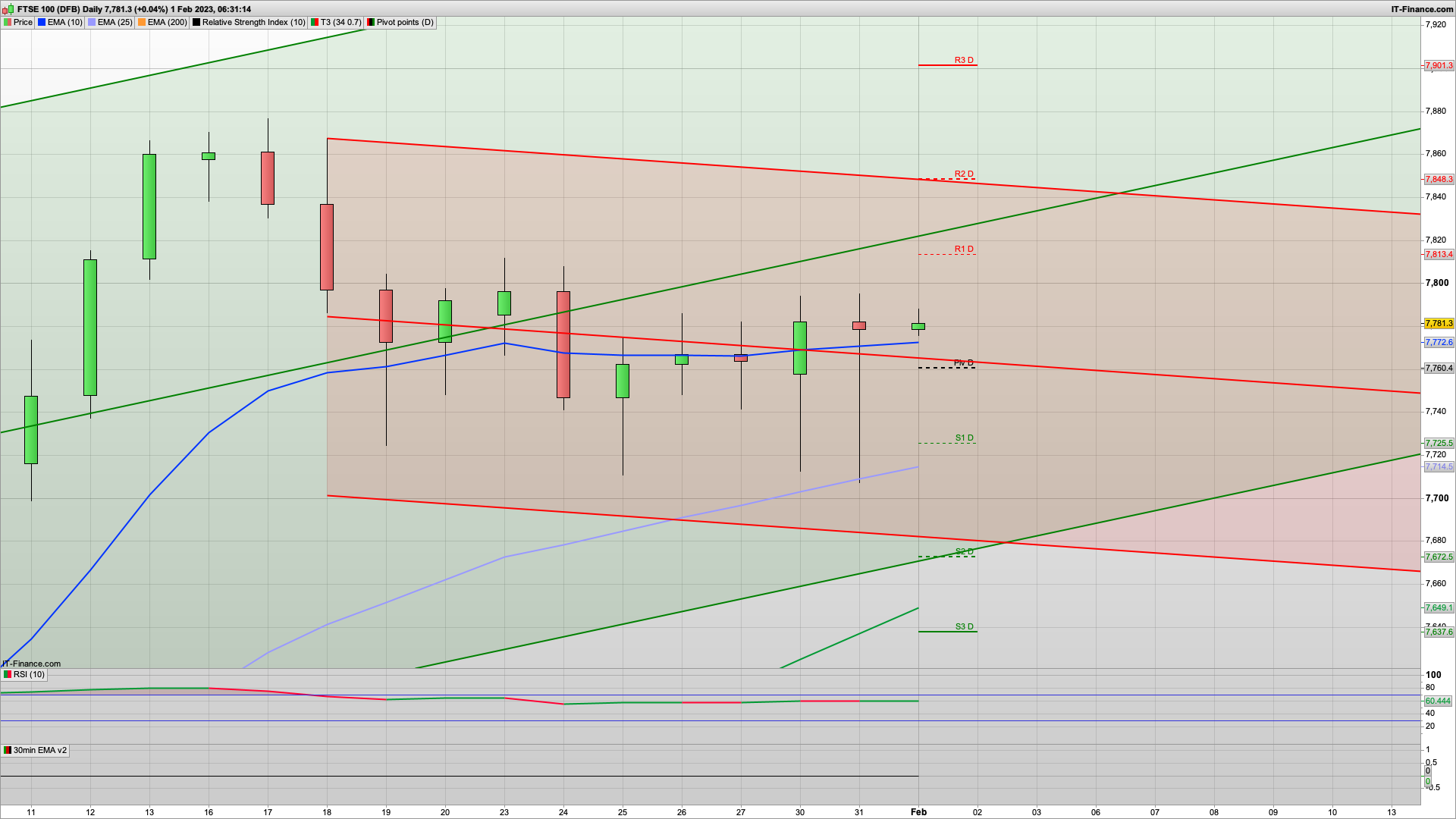
Task: Click the RSI value tag 60.444
Action: tap(1438, 701)
